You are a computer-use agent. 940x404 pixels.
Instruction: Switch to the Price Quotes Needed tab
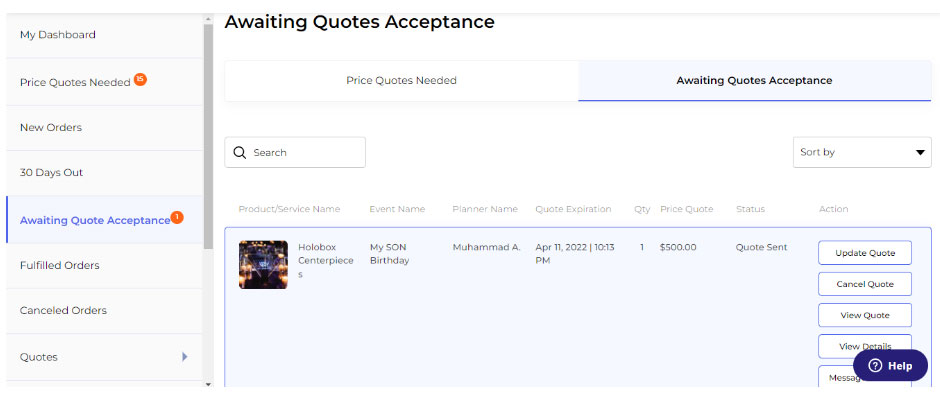click(401, 81)
